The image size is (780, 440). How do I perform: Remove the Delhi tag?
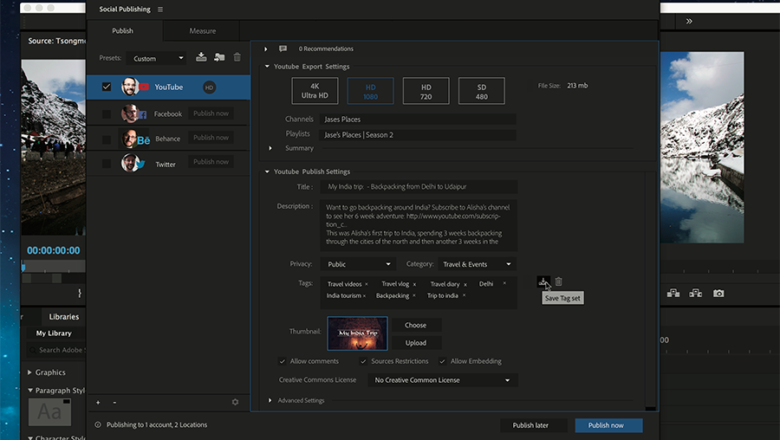504,283
